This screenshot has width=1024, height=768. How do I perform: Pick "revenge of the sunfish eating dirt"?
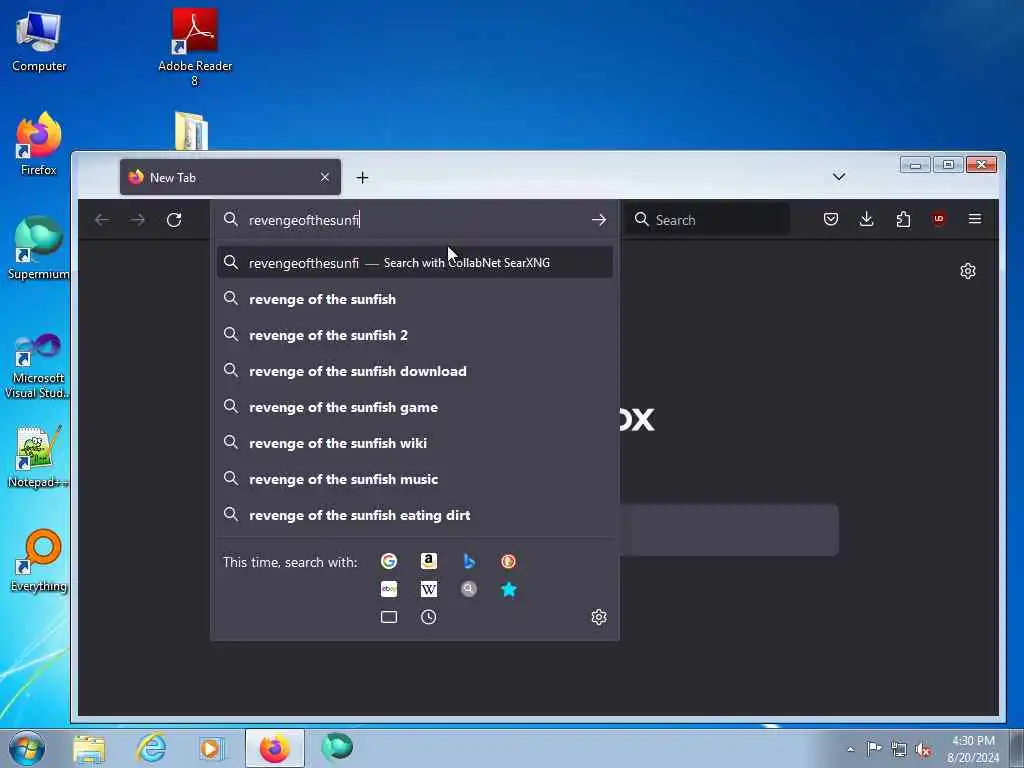pyautogui.click(x=415, y=515)
